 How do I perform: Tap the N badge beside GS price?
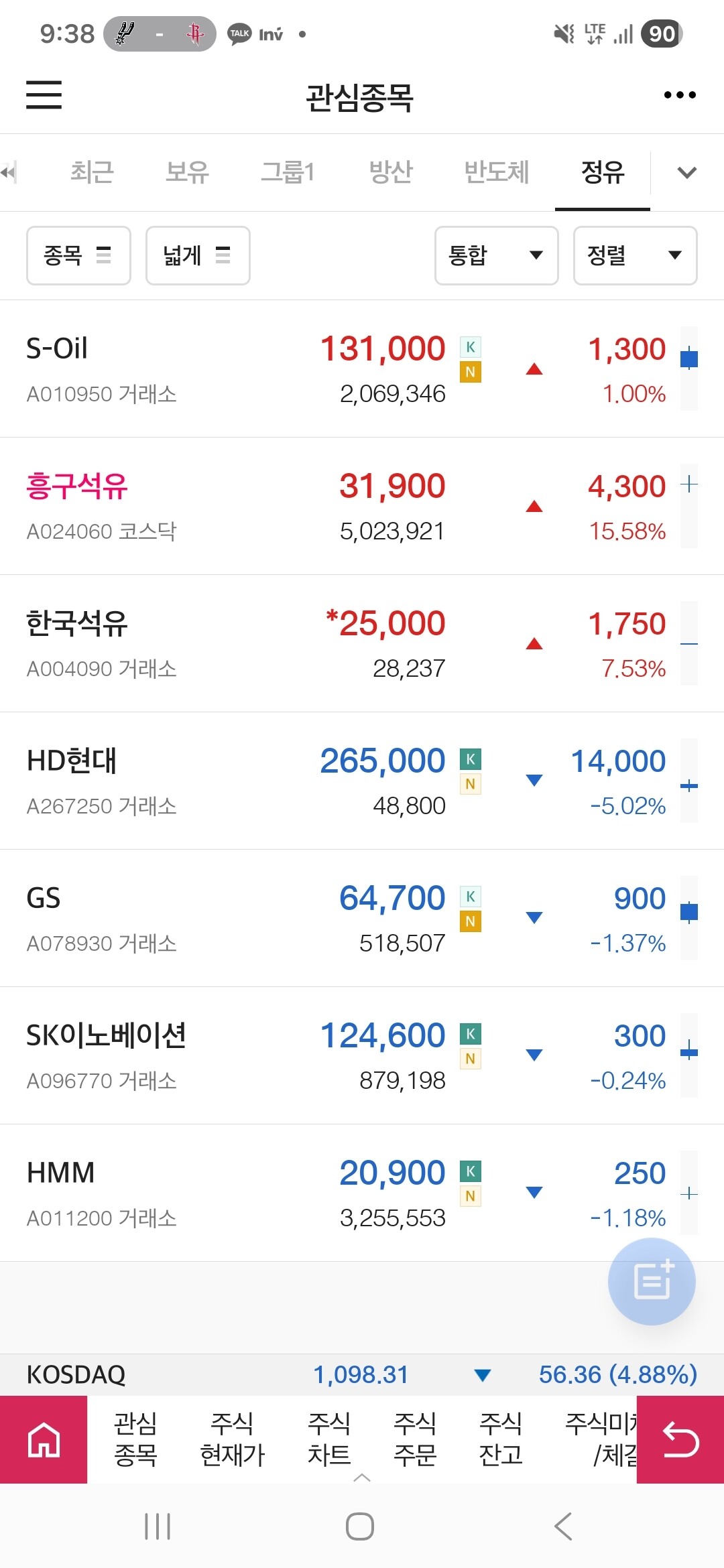(x=471, y=921)
